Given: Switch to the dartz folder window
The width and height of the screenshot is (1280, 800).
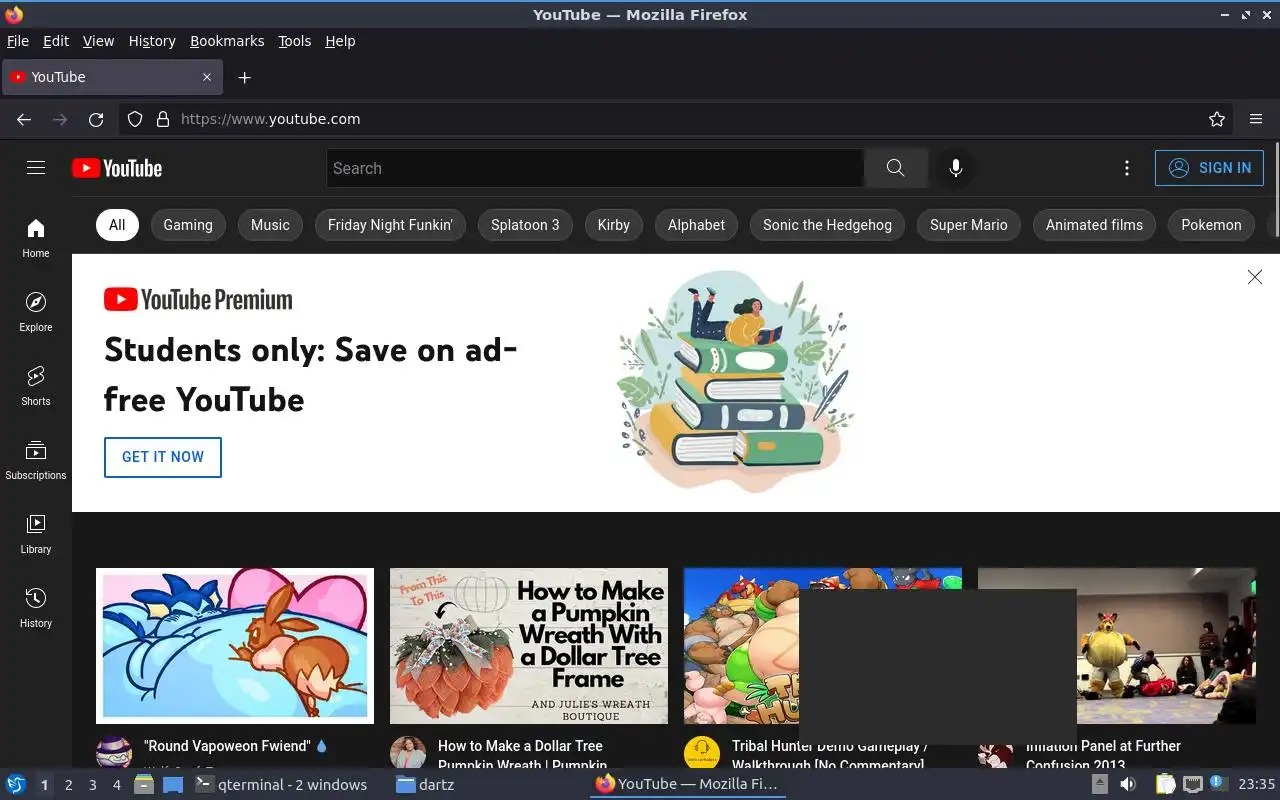Looking at the screenshot, I should [425, 785].
